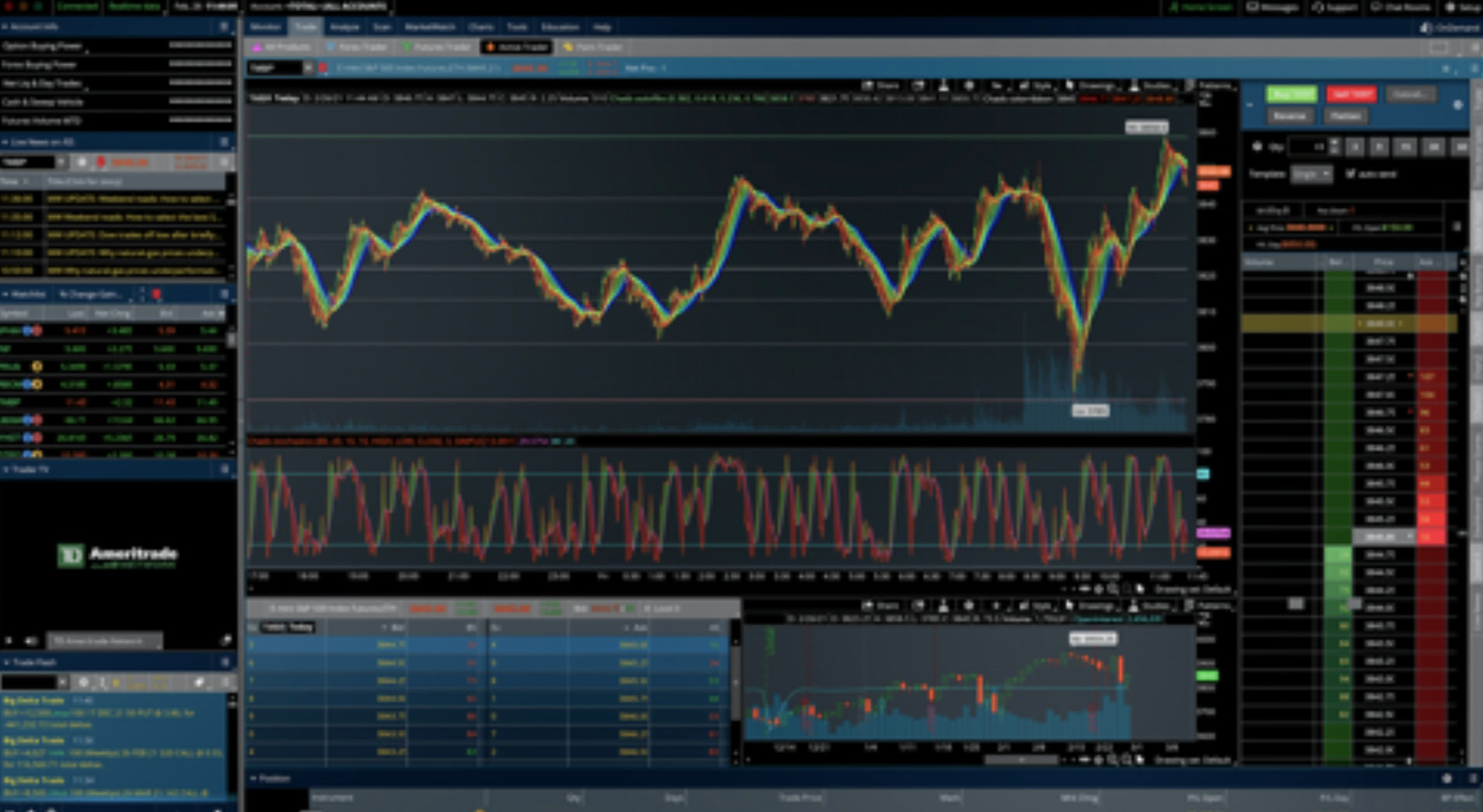Open the chart Style menu

coord(1043,85)
